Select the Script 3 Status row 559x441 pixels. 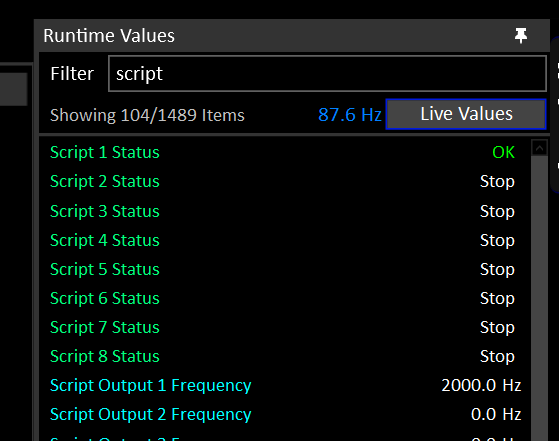click(284, 211)
